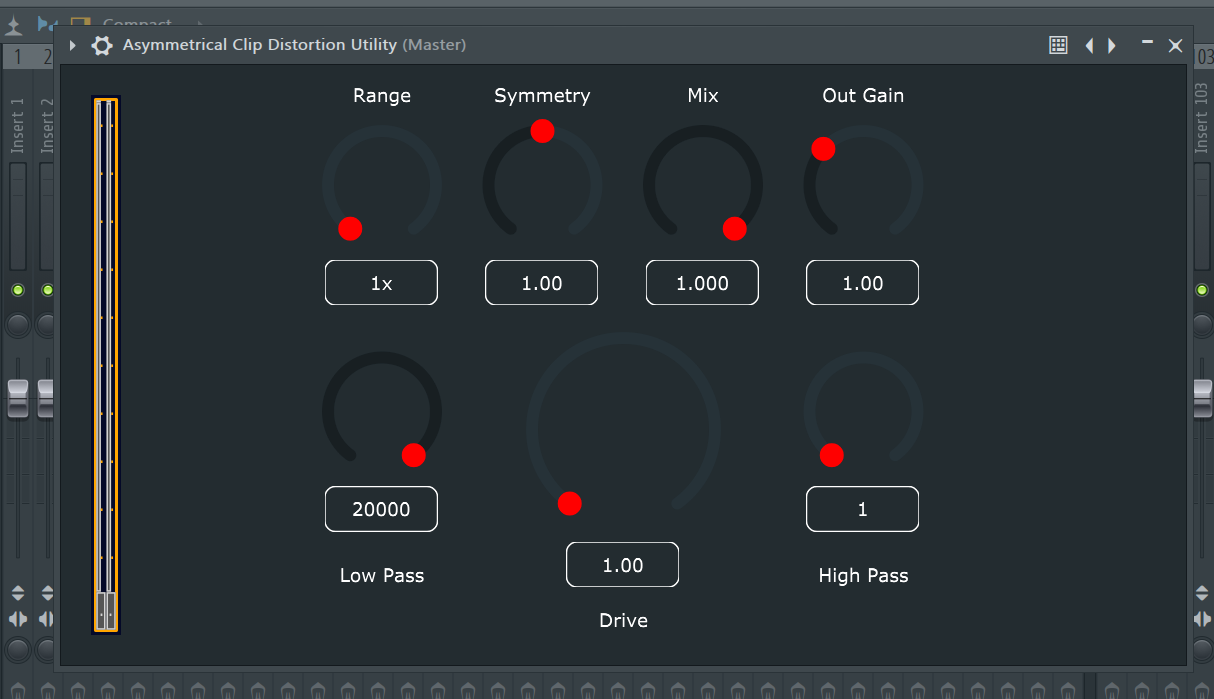This screenshot has width=1214, height=699.
Task: Click the High Pass label
Action: 863,575
